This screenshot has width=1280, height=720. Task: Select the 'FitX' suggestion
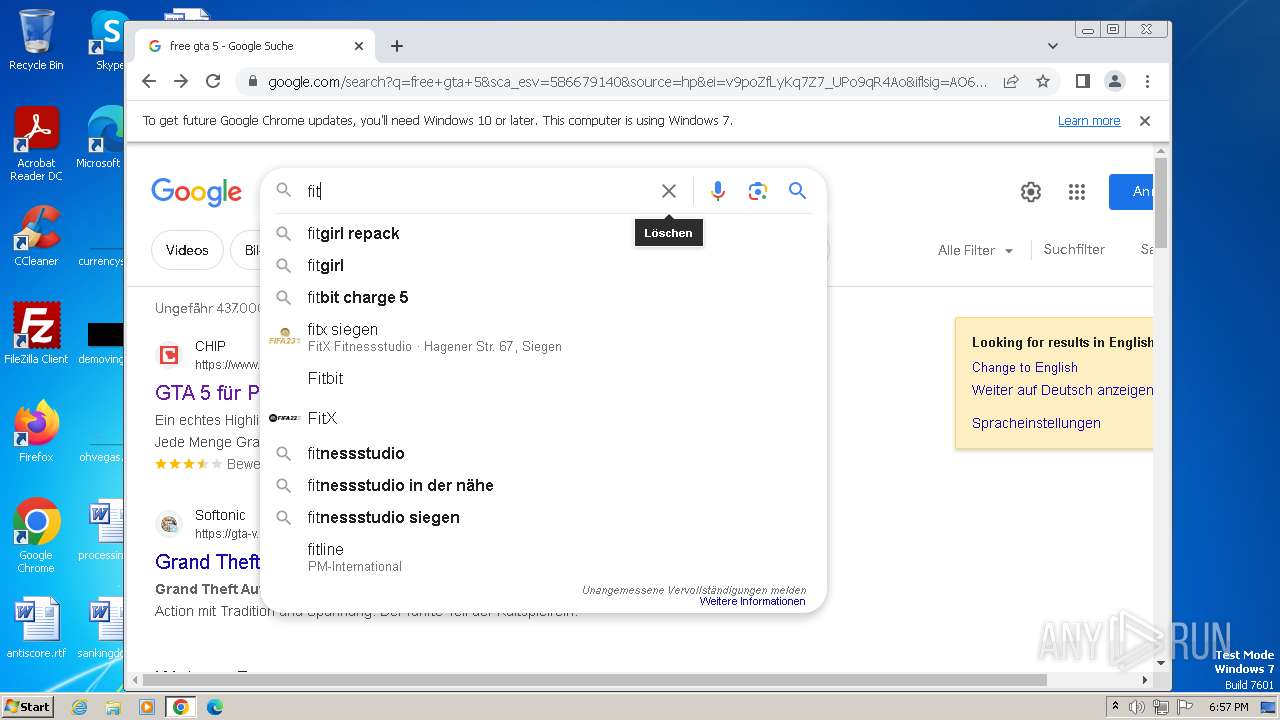point(543,418)
